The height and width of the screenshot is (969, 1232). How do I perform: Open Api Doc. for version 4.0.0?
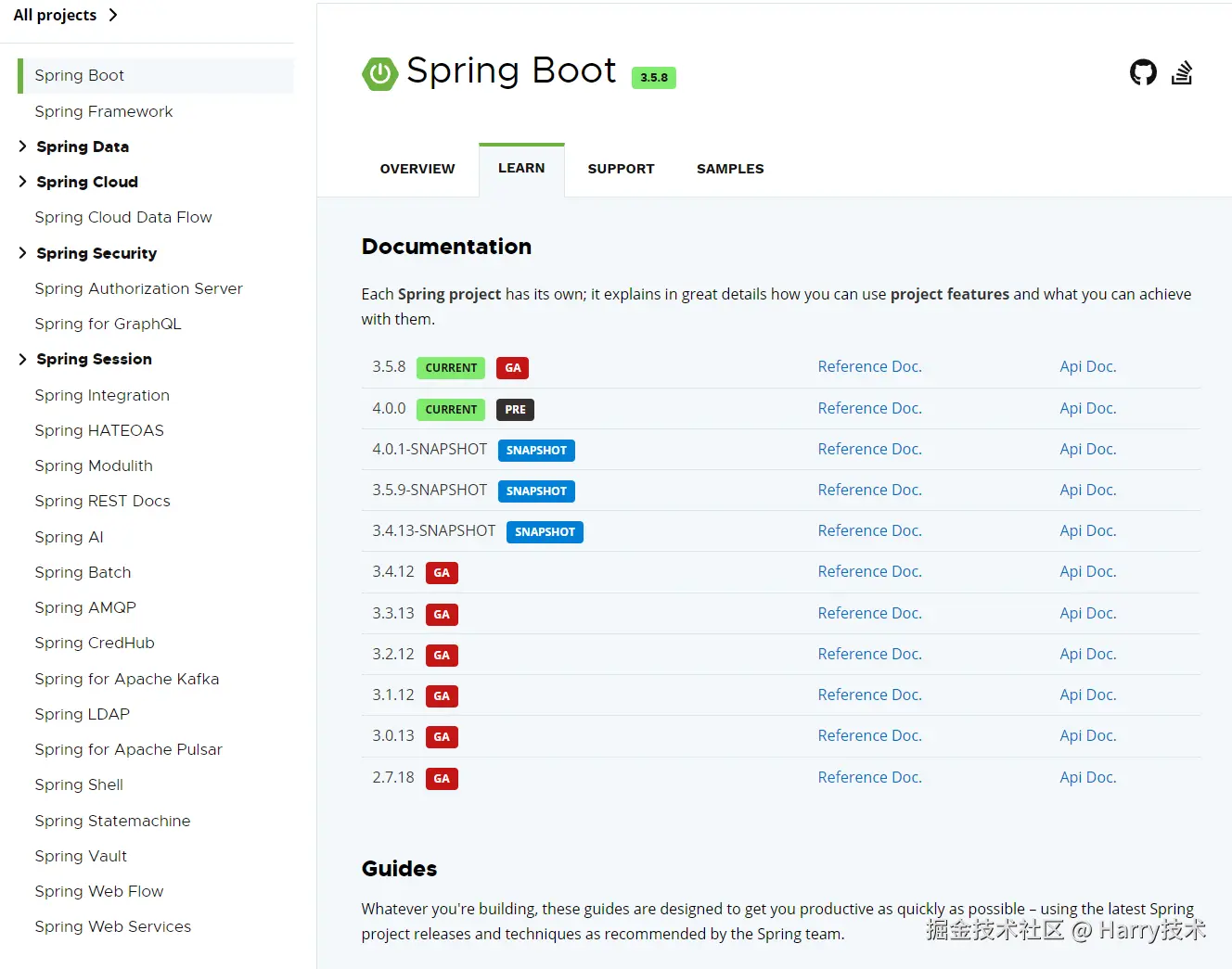tap(1087, 409)
